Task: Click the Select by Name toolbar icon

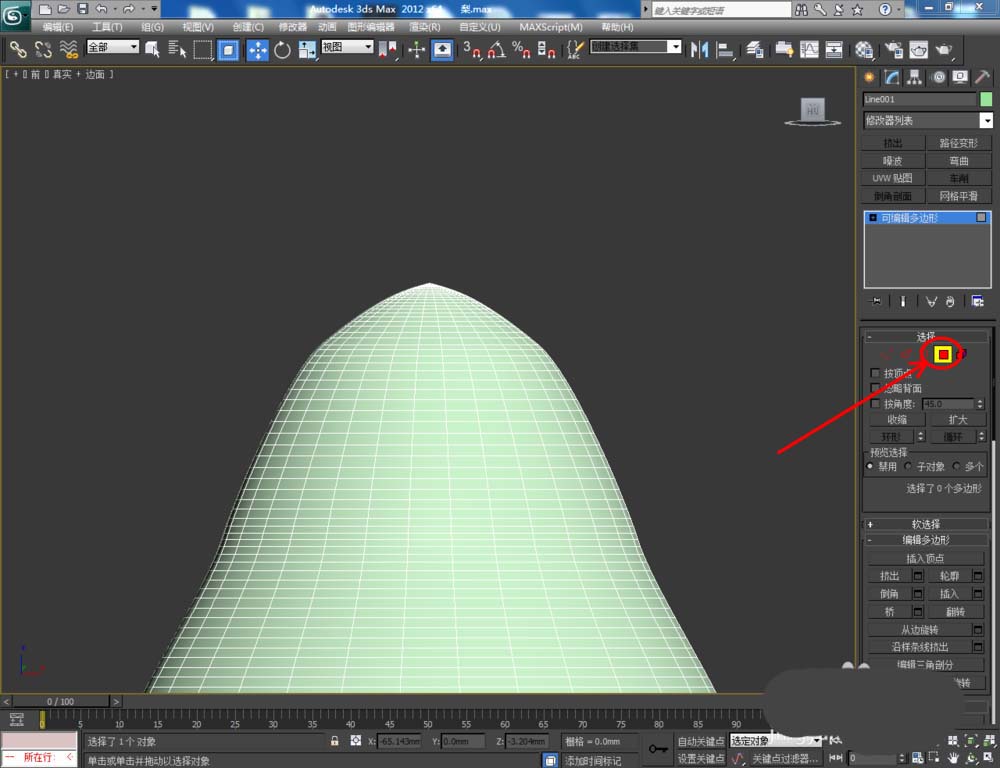Action: pos(178,49)
